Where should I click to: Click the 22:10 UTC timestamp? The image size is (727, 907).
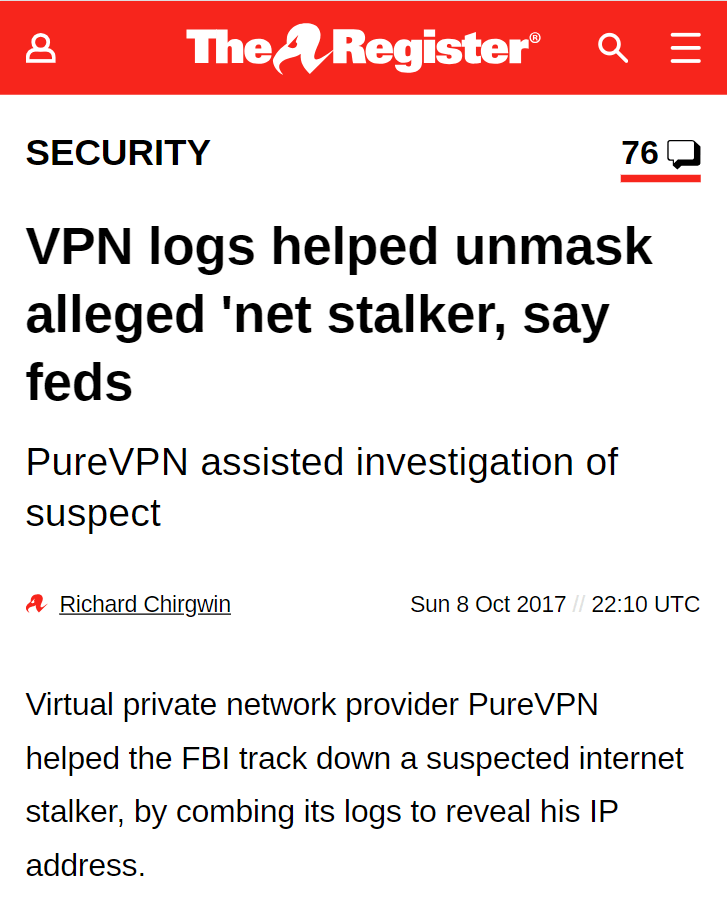[645, 604]
